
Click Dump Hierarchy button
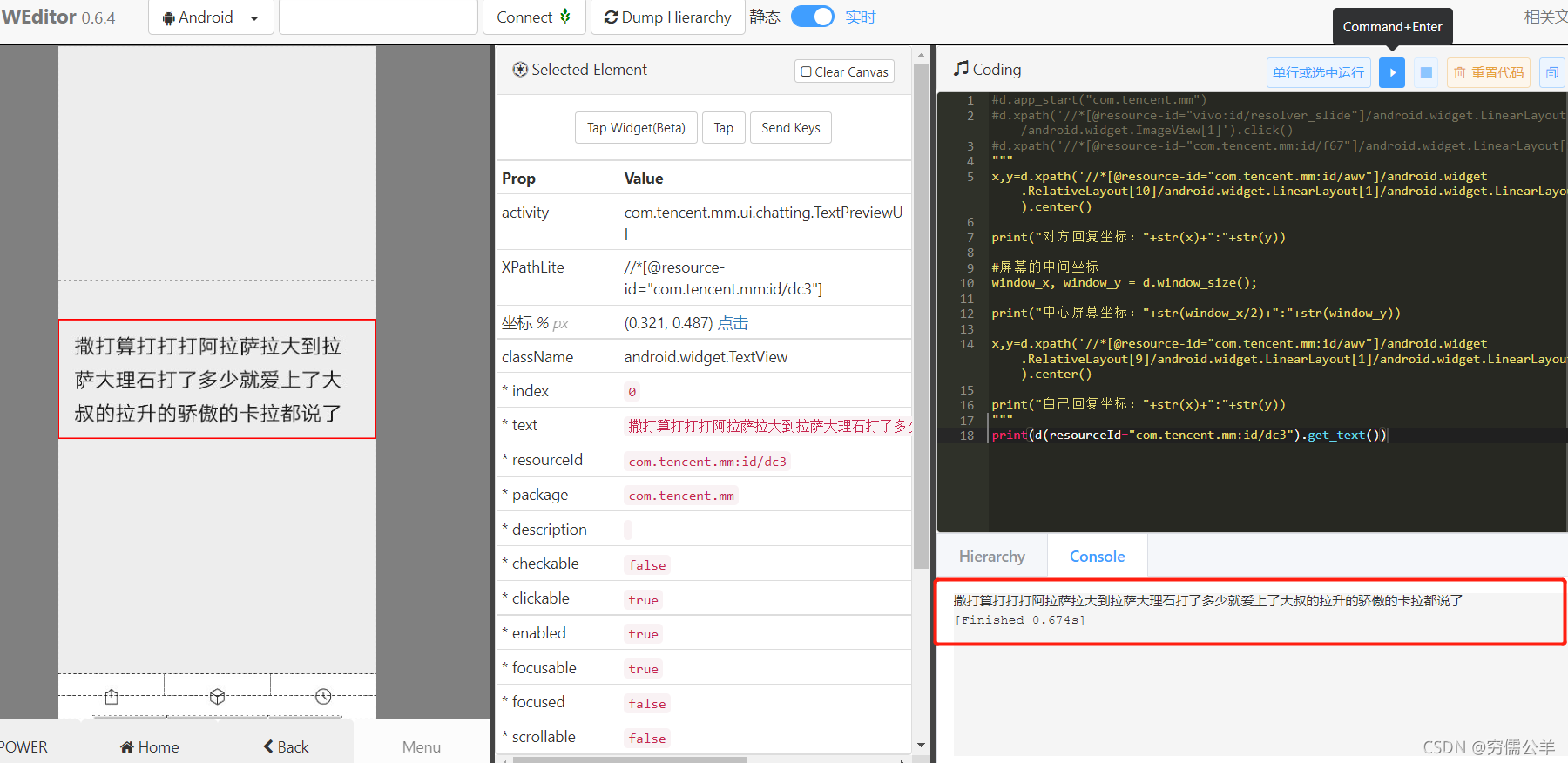[668, 17]
